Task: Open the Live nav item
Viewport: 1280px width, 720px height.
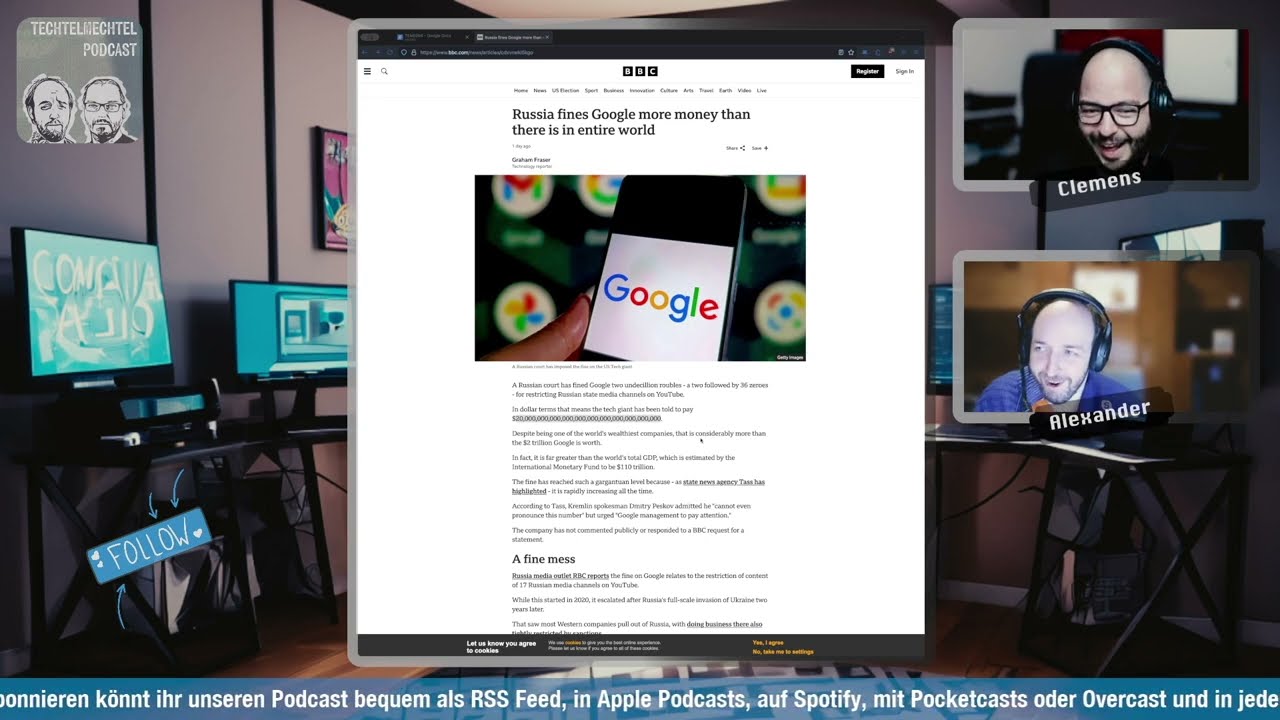Action: [x=762, y=91]
